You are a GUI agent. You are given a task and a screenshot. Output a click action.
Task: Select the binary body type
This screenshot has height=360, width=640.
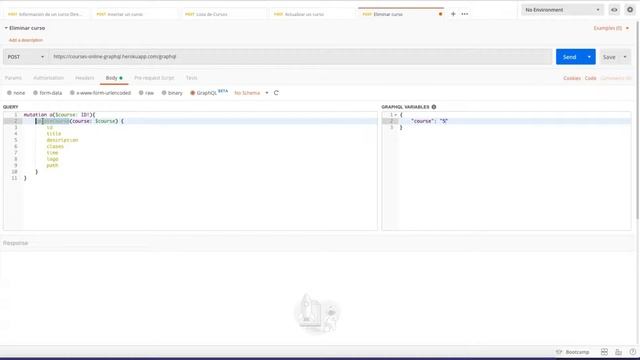[x=172, y=93]
